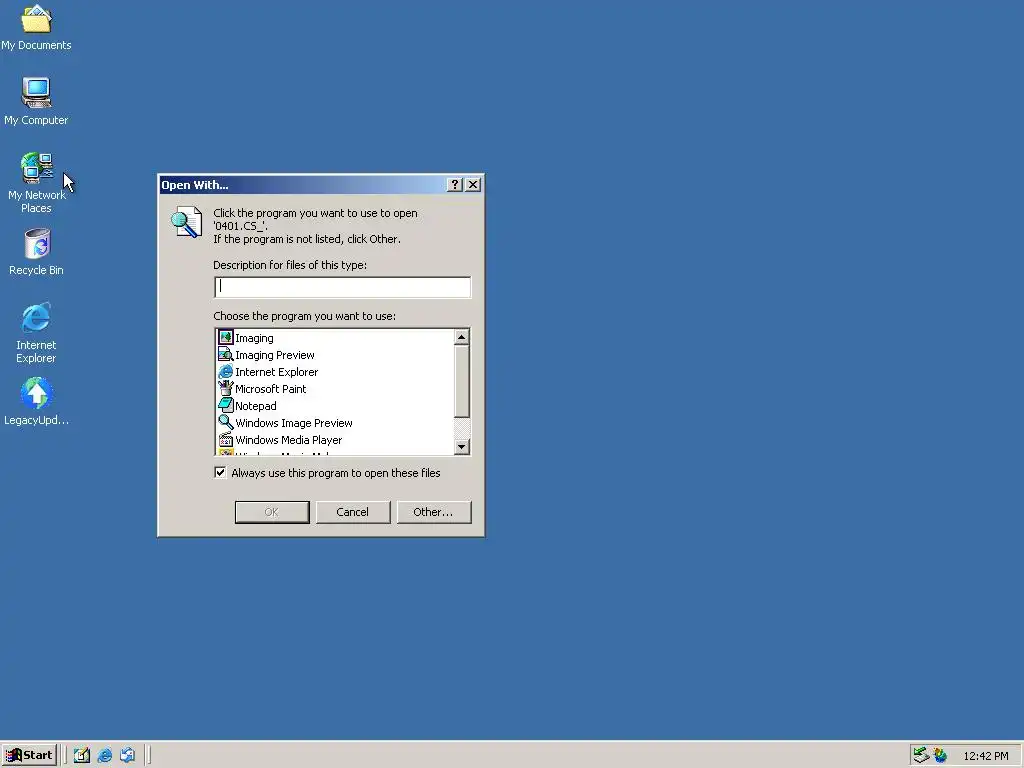Click the OK button
Image resolution: width=1024 pixels, height=768 pixels.
click(272, 512)
